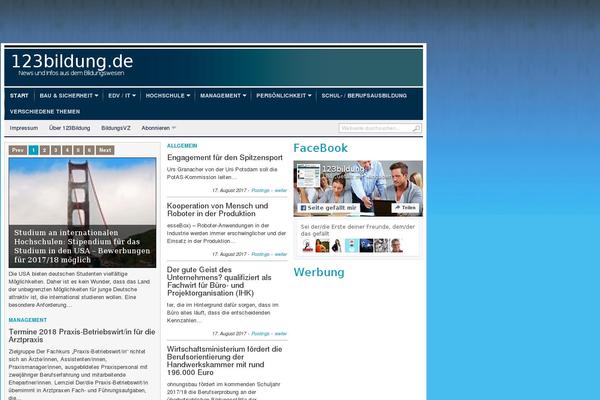Viewport: 600px width, 400px height.
Task: Open SCHUL- / BERUFSAUSBILDUNG menu item
Action: coord(364,96)
